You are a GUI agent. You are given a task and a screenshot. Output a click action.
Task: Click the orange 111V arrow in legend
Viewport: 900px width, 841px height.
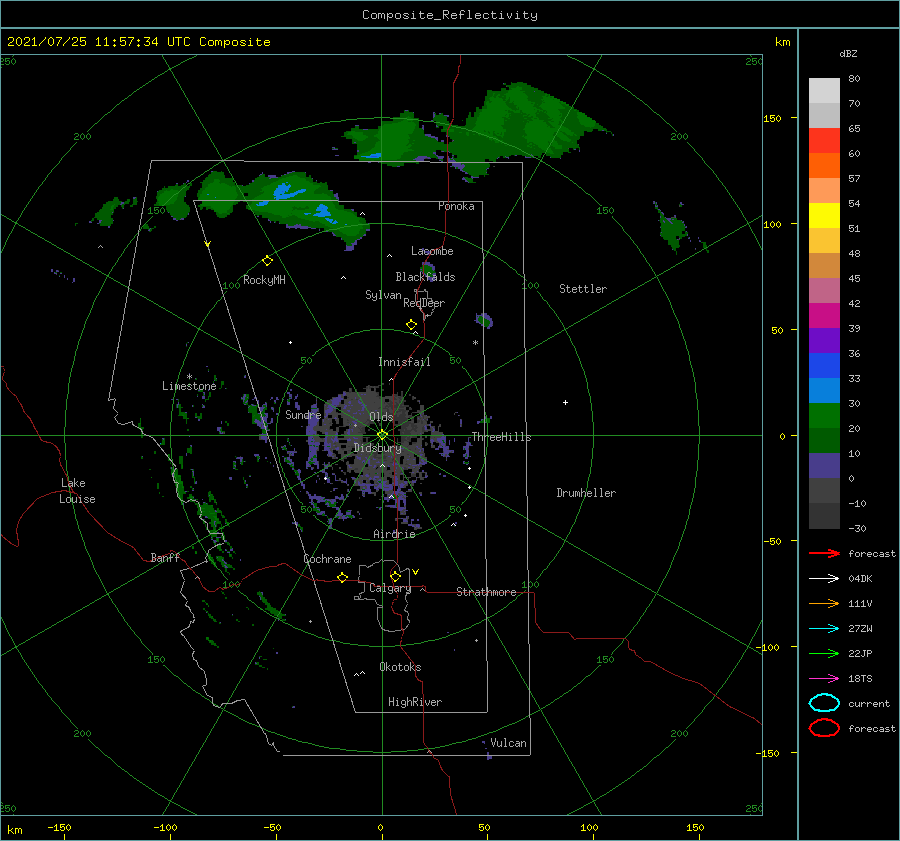coord(824,603)
